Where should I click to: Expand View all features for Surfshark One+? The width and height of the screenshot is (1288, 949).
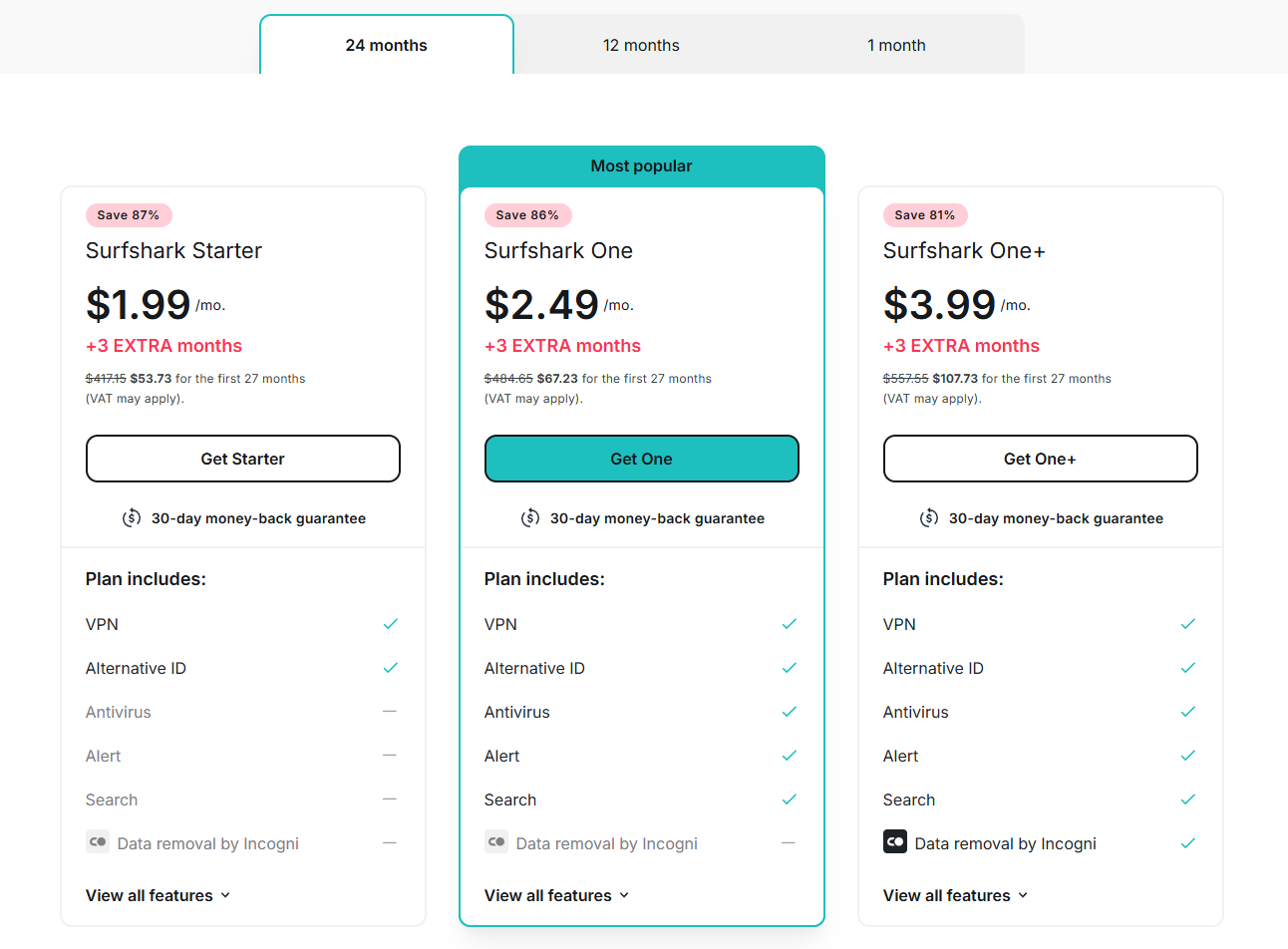(956, 895)
